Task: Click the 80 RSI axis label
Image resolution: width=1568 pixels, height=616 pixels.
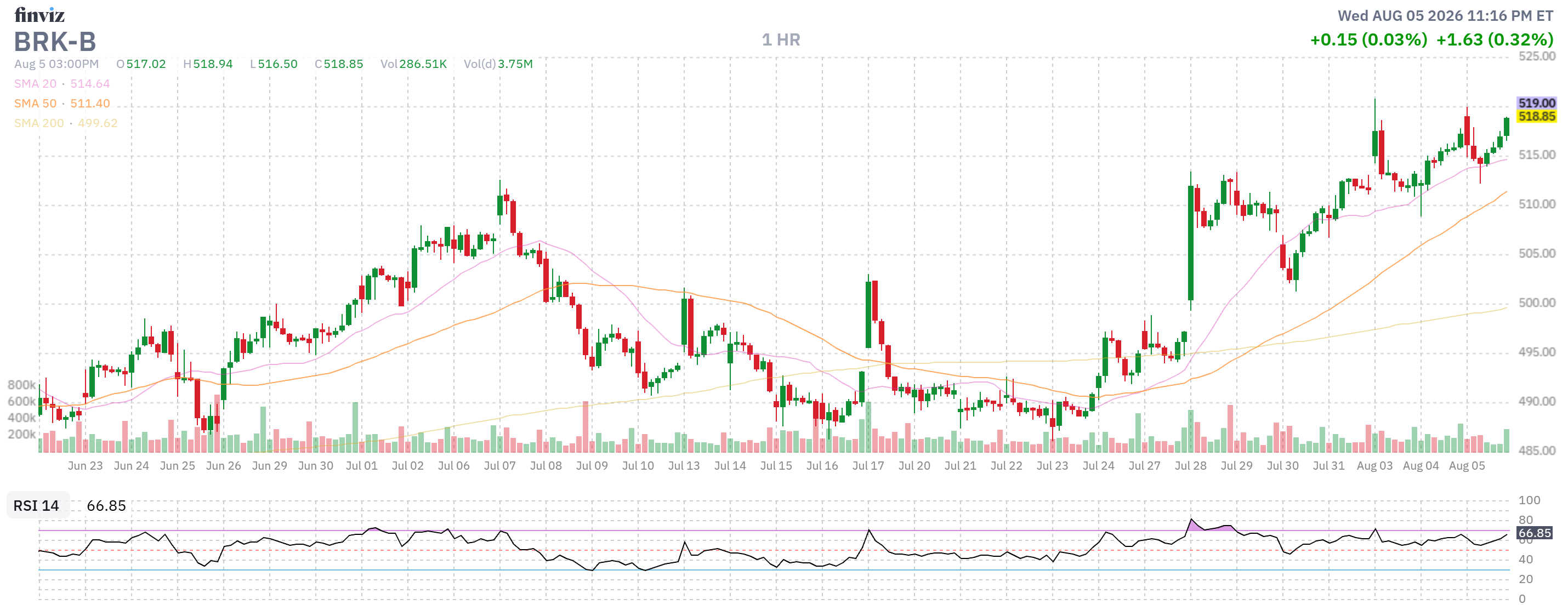Action: point(1525,521)
